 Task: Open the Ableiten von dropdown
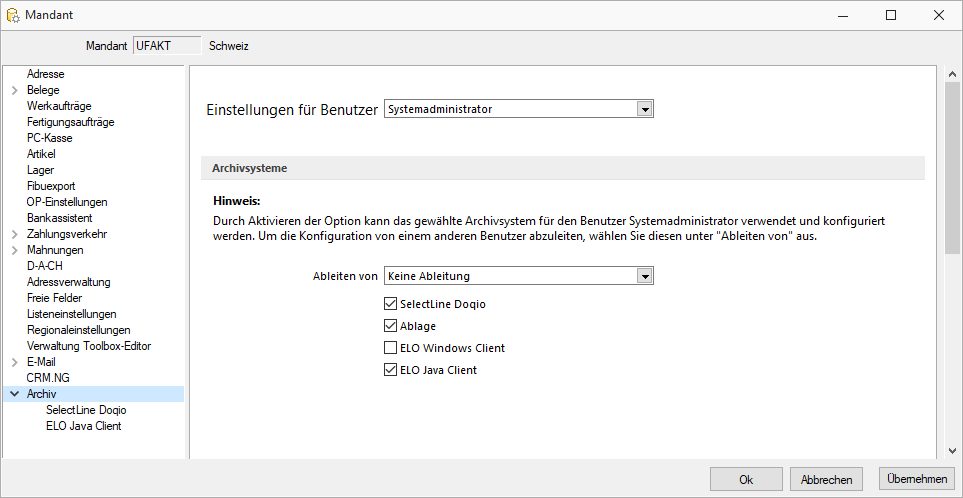[x=644, y=276]
